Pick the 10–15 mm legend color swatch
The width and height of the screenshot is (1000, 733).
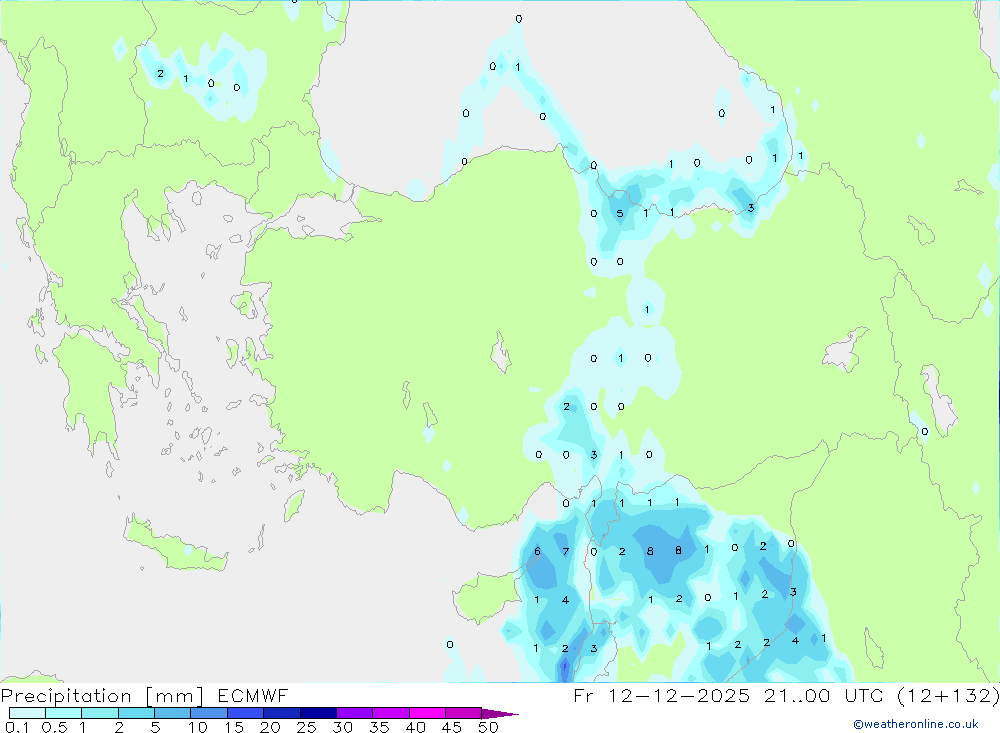click(x=209, y=713)
